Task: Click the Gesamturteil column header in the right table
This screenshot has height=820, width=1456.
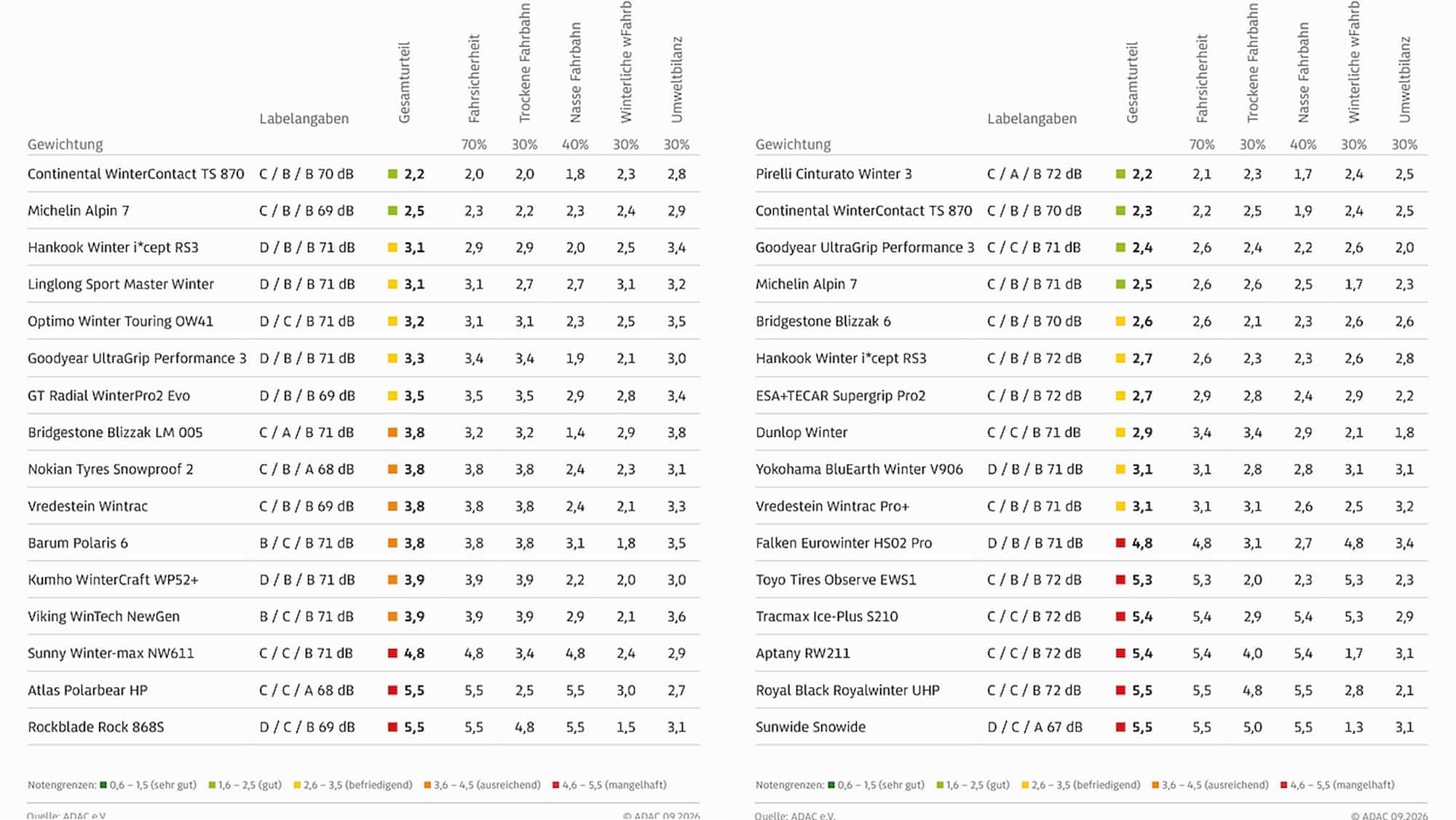Action: tap(1132, 82)
